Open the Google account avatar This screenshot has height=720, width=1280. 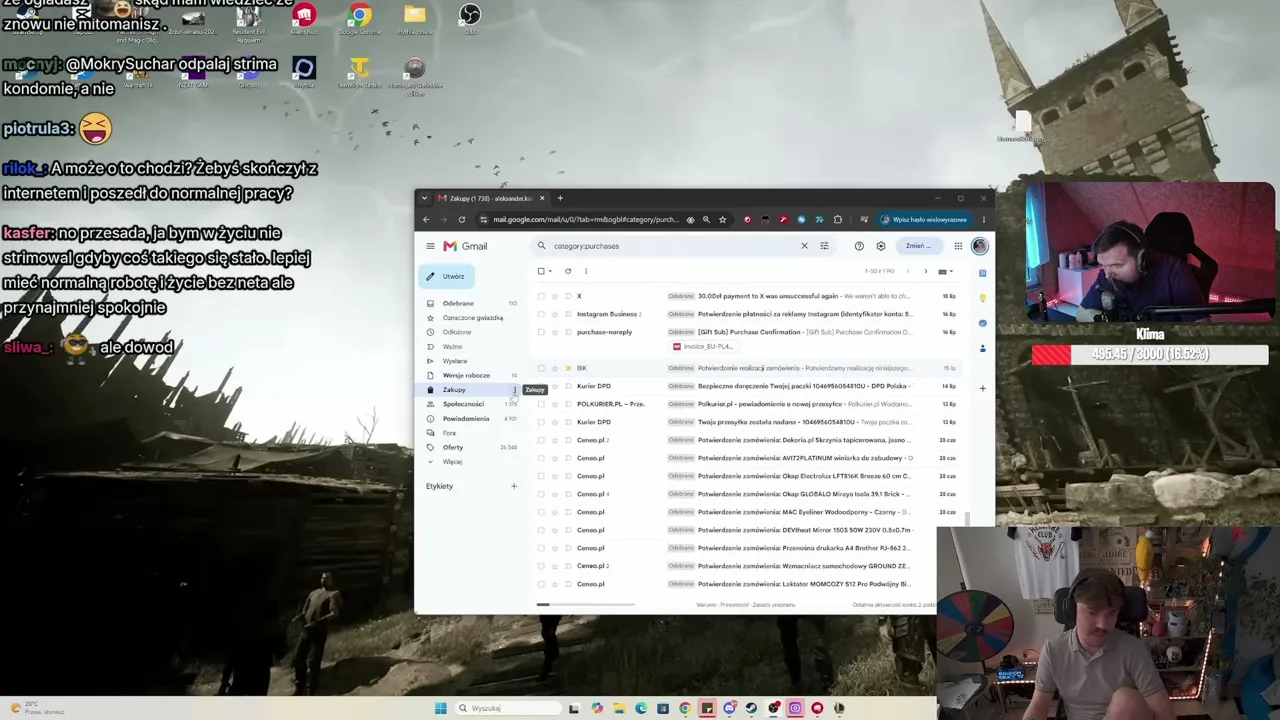(x=979, y=246)
